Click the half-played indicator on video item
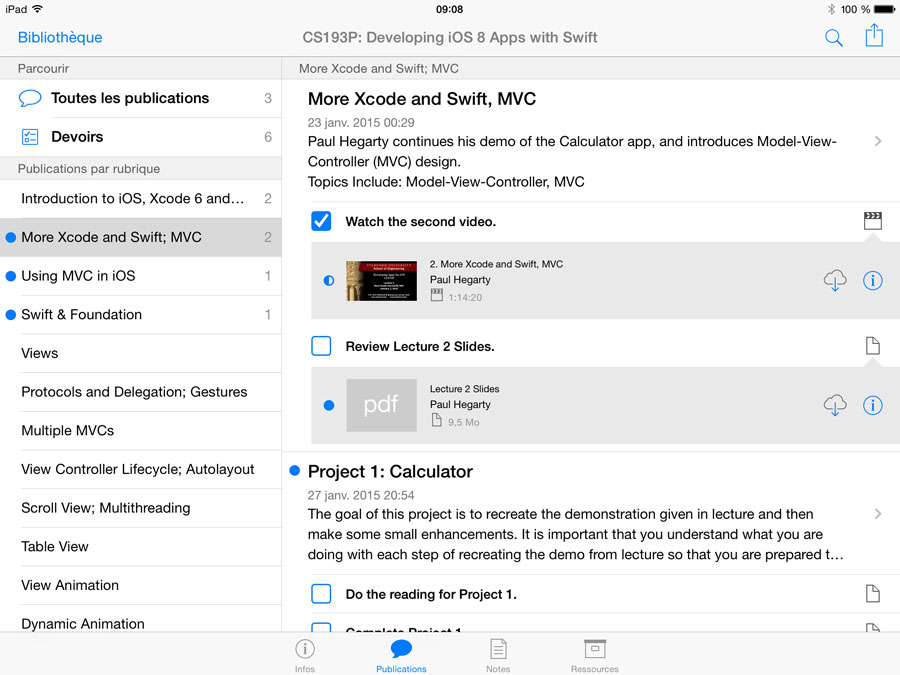Screen dimensions: 900x675 point(329,280)
